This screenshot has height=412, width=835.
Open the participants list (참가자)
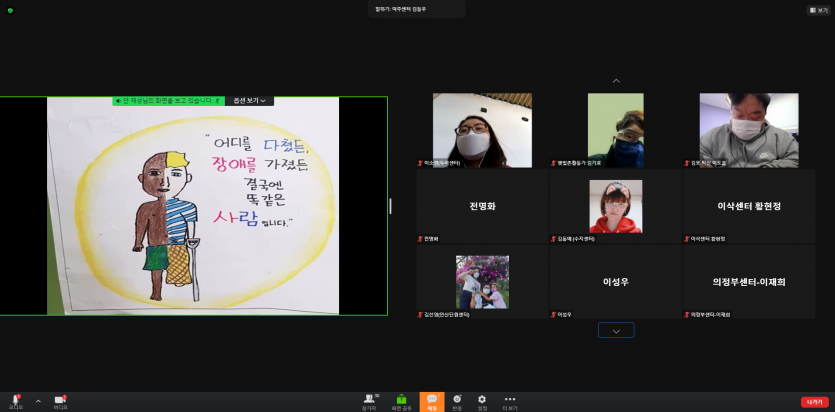(370, 400)
